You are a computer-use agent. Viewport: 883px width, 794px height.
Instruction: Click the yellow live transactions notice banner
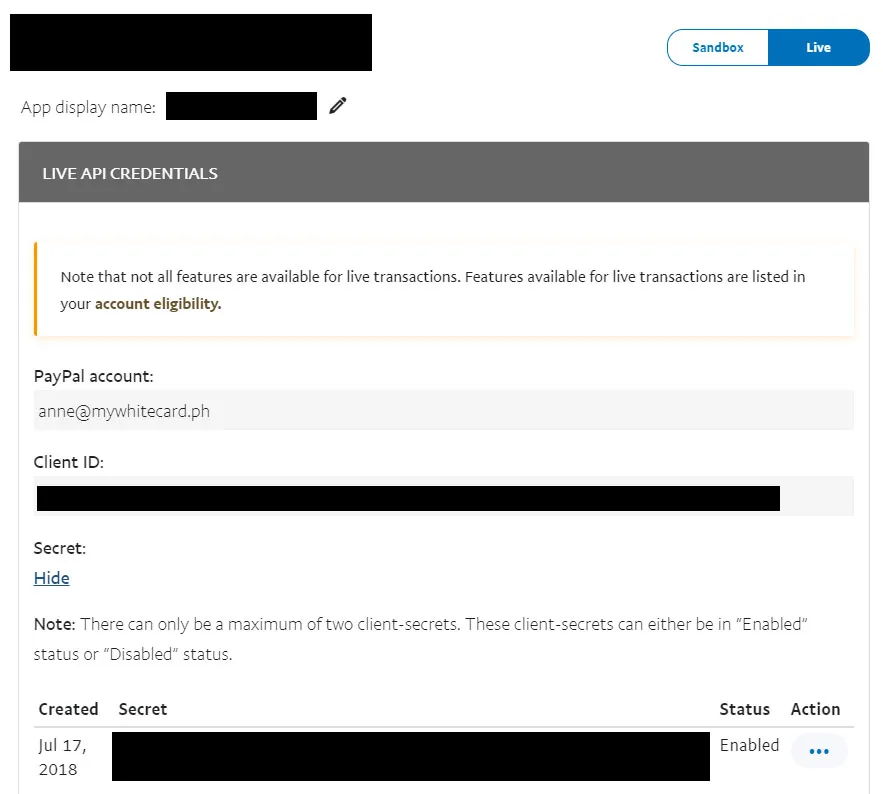[x=445, y=289]
